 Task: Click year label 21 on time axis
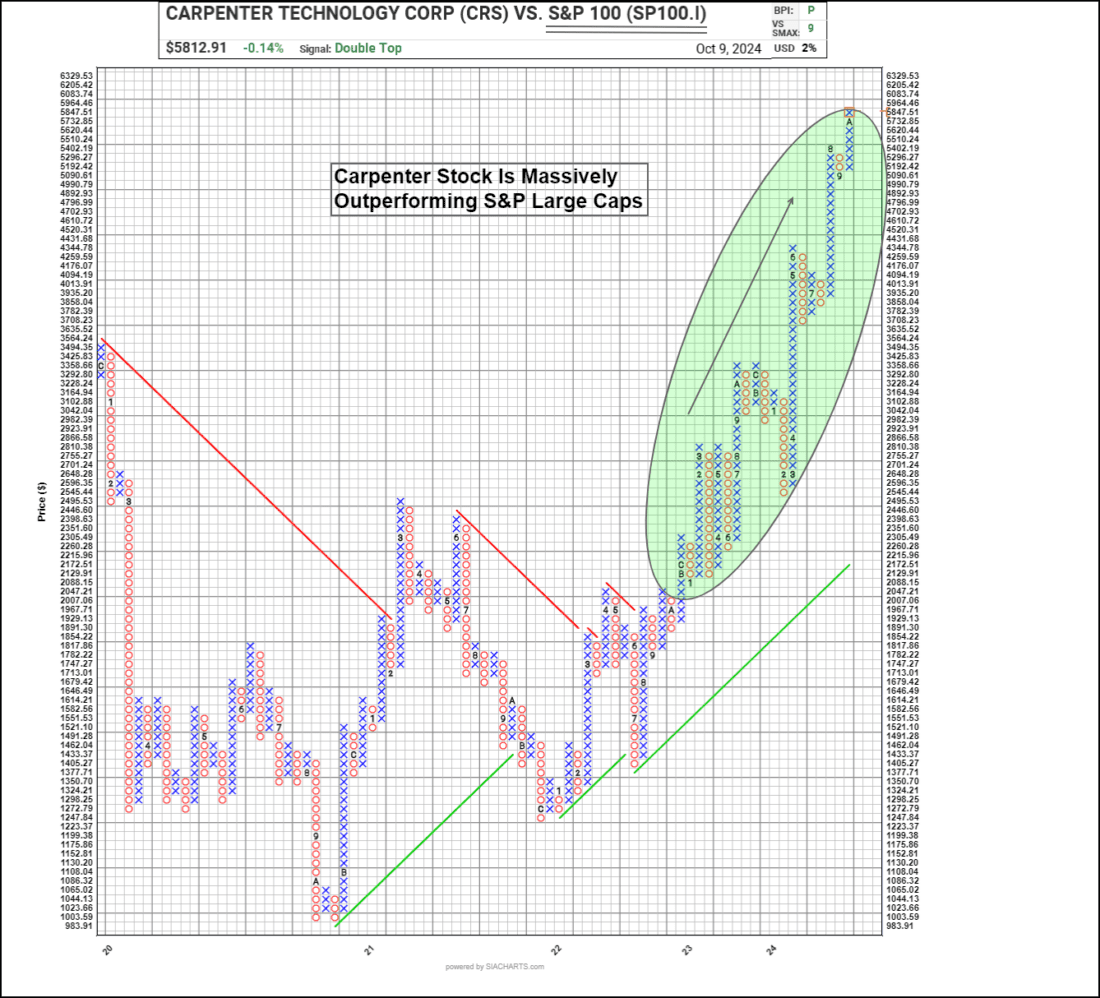click(x=368, y=950)
